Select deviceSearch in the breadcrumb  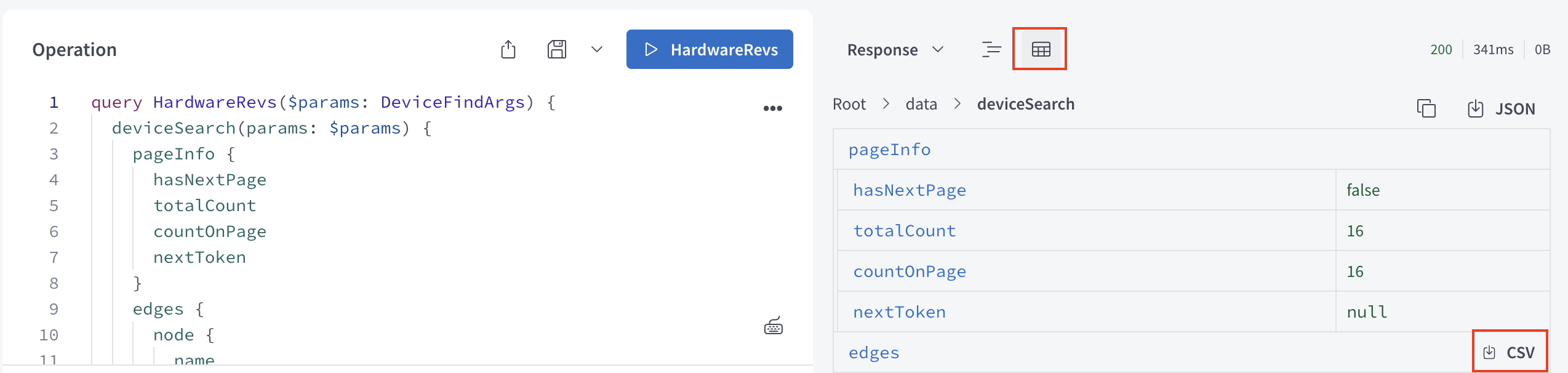coord(1025,104)
